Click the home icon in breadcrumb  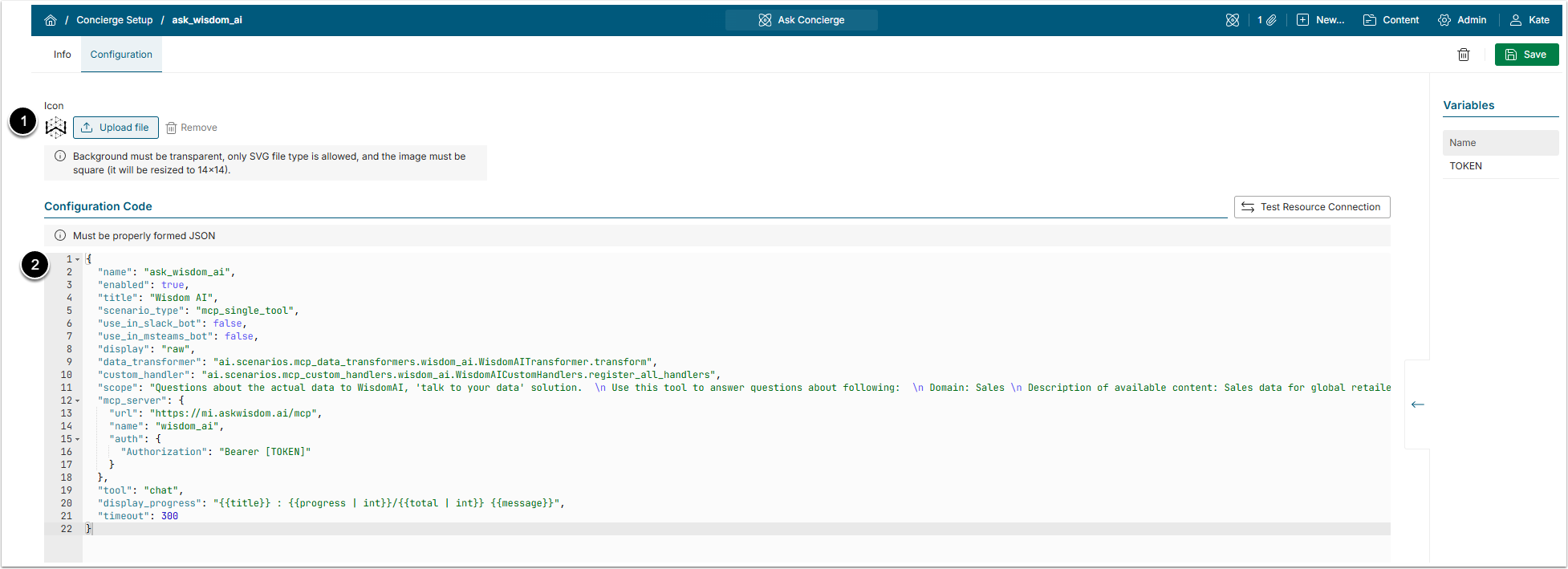tap(51, 20)
